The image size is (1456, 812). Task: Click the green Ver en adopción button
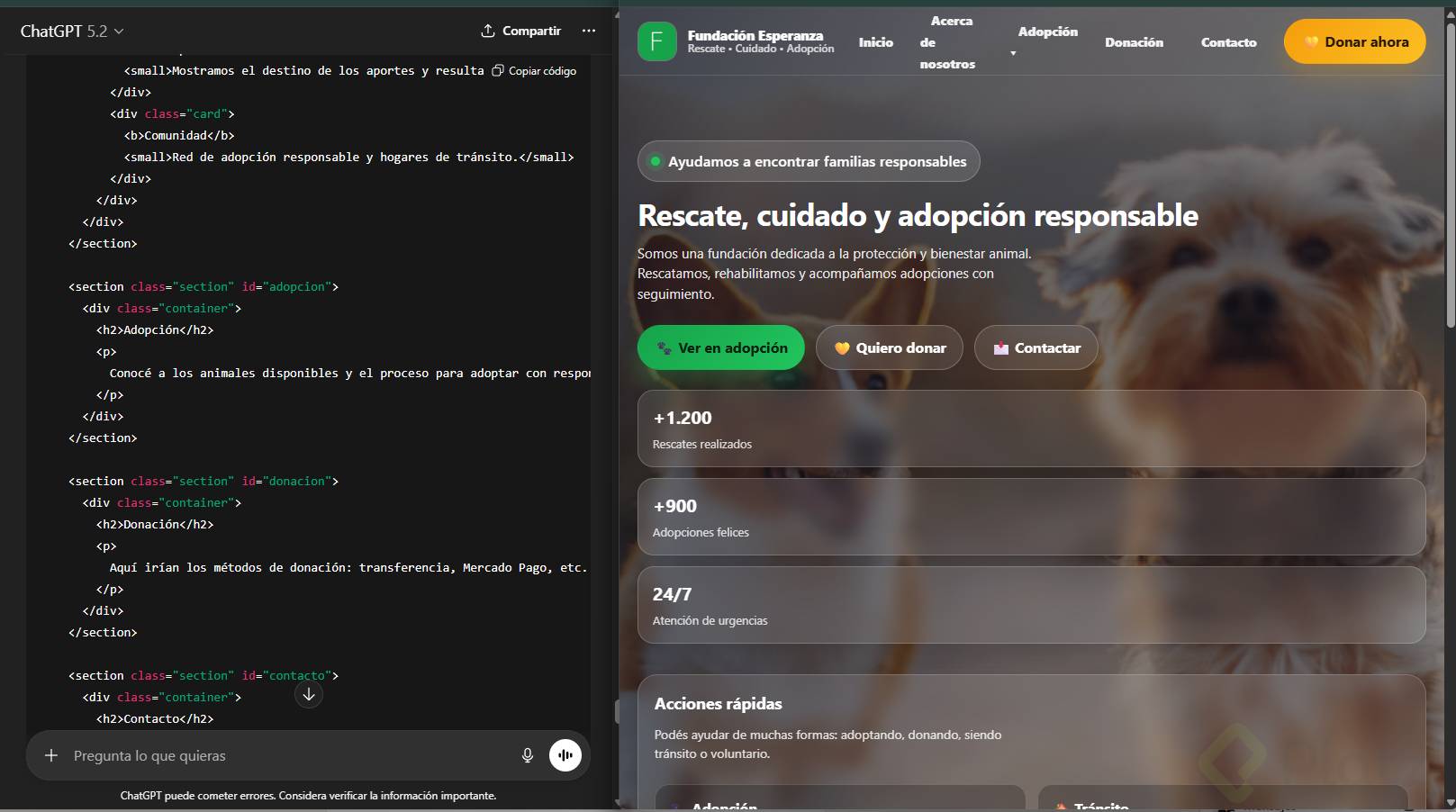(720, 347)
